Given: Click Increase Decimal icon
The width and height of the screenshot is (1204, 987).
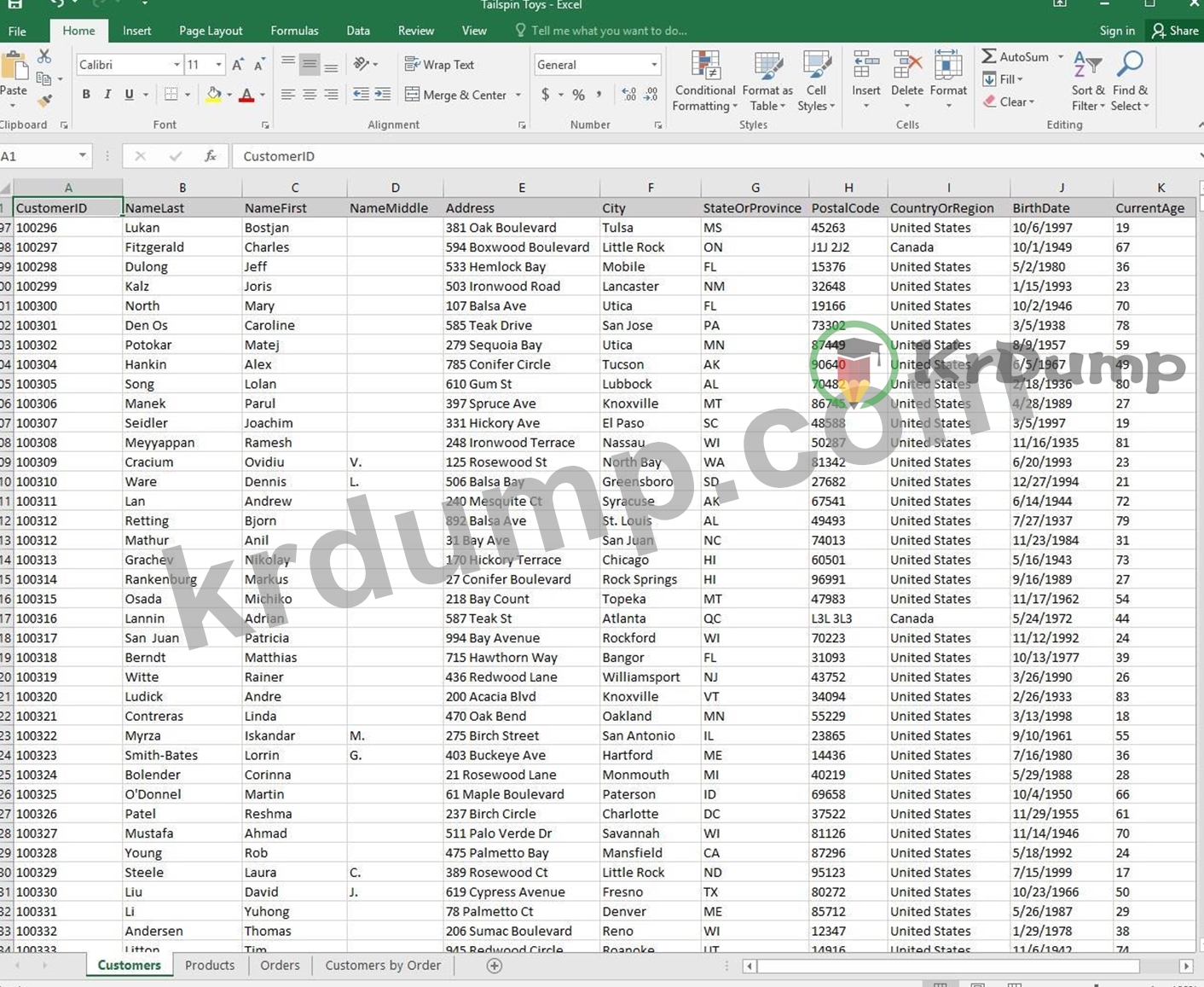Looking at the screenshot, I should click(629, 95).
